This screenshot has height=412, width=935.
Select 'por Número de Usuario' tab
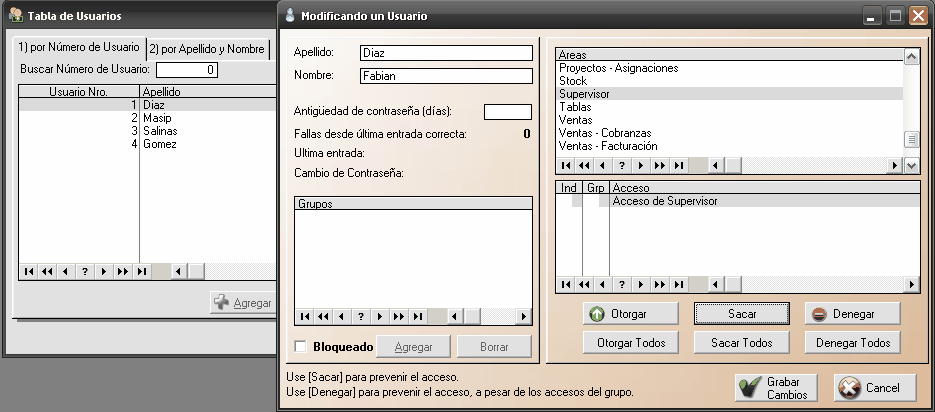pyautogui.click(x=79, y=49)
